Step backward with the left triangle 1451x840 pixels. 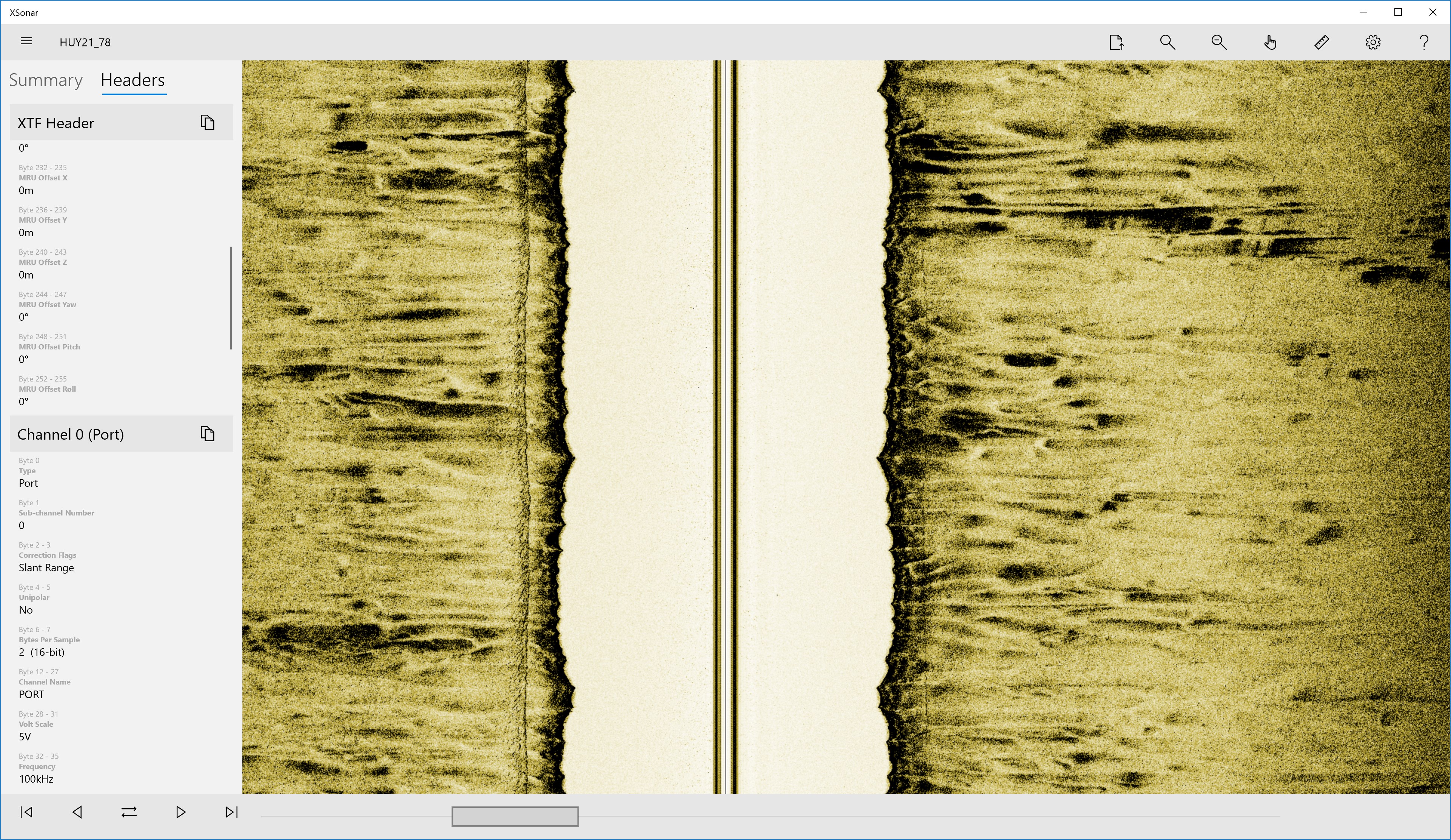tap(78, 812)
